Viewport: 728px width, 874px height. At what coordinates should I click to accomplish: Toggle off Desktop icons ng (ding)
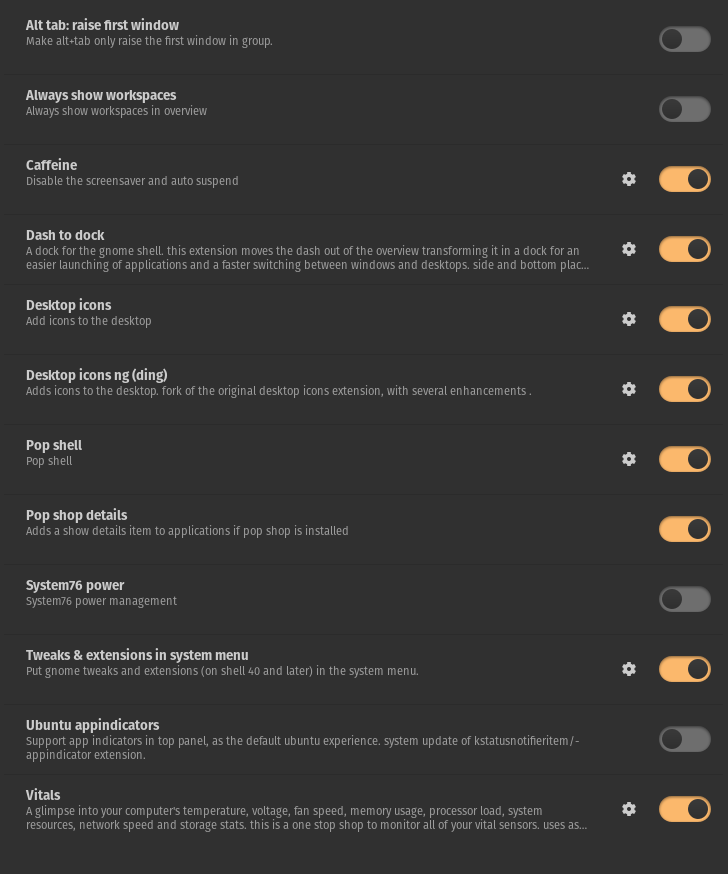click(x=684, y=389)
